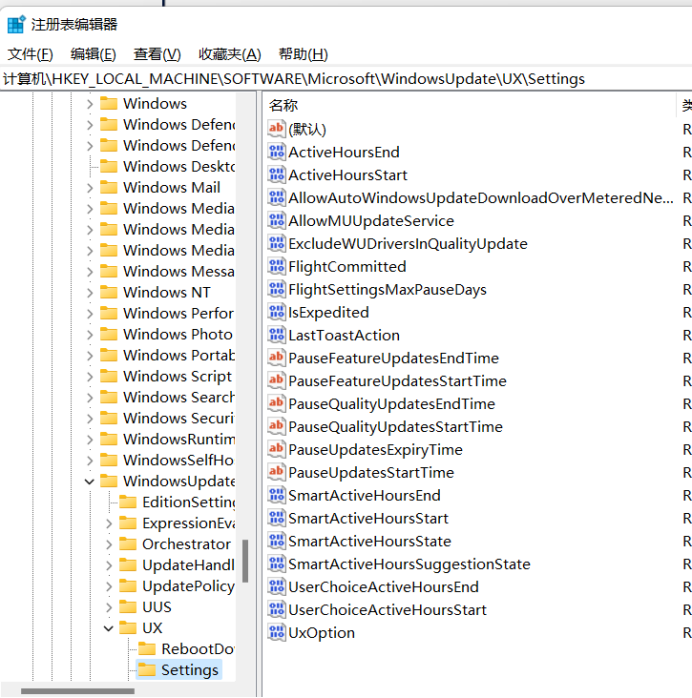Select the PauseUpdatesExpiryTime string icon
The width and height of the screenshot is (692, 698).
(276, 450)
